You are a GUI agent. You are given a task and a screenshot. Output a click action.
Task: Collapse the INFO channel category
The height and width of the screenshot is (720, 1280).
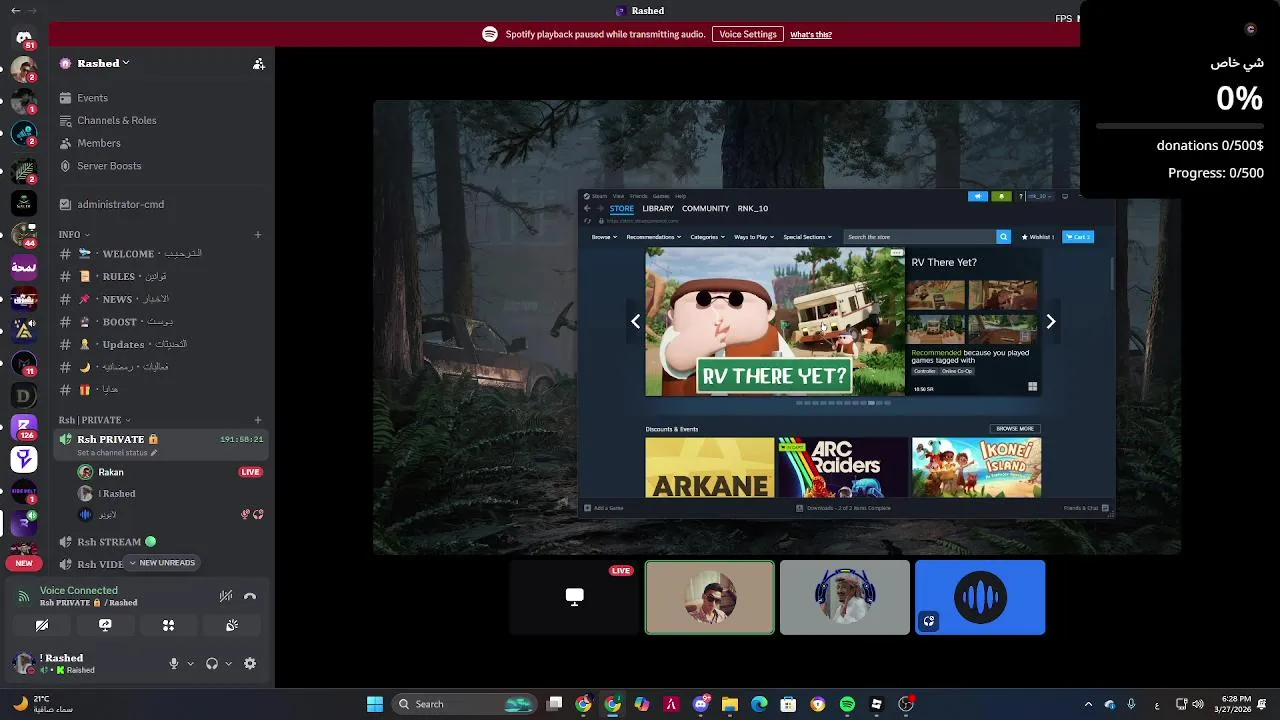point(74,235)
